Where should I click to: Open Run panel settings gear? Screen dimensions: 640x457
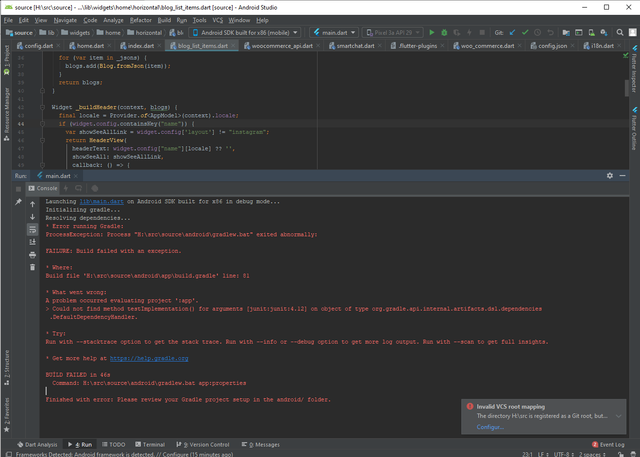[610, 175]
